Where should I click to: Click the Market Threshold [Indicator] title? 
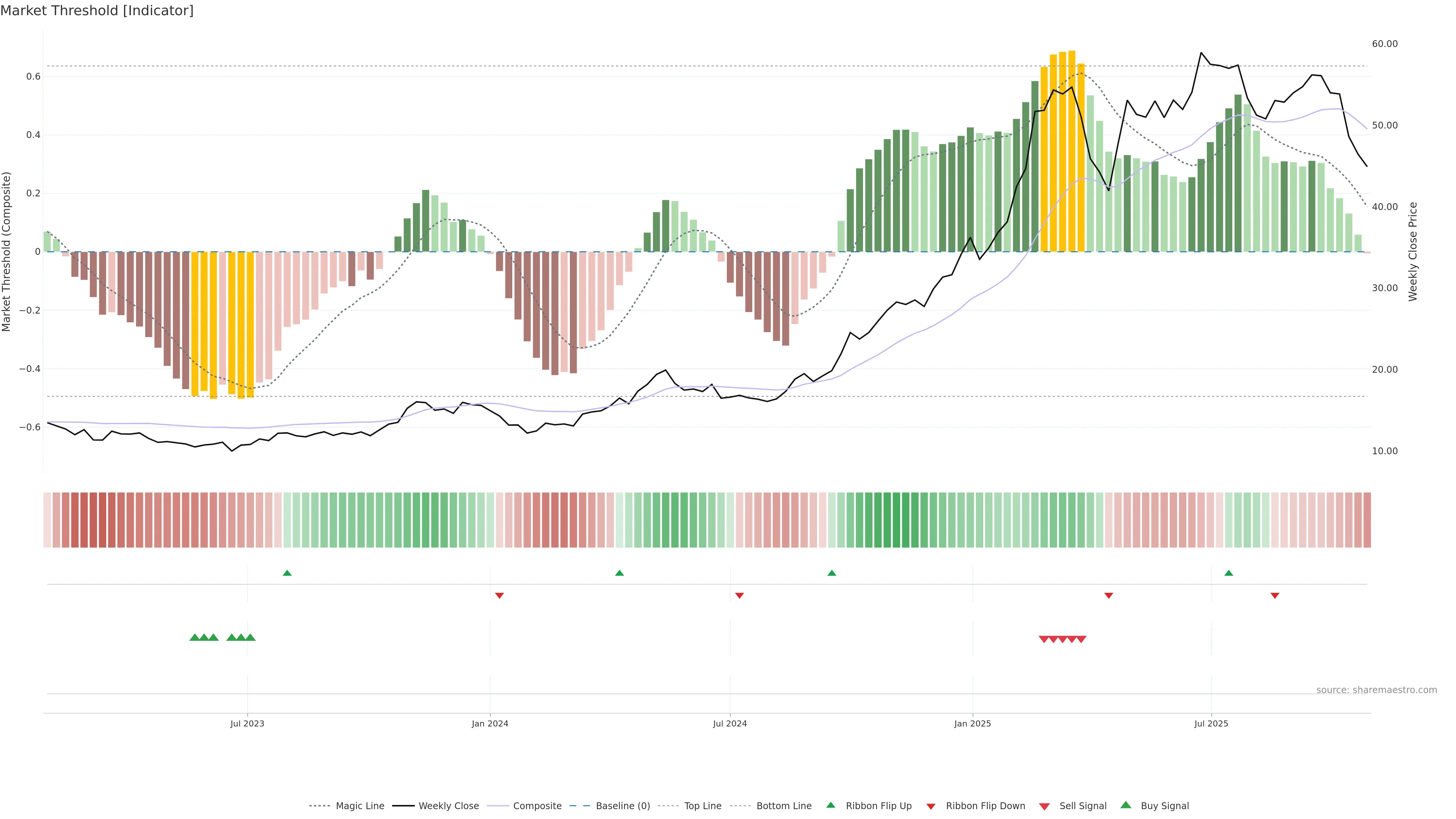pyautogui.click(x=97, y=11)
